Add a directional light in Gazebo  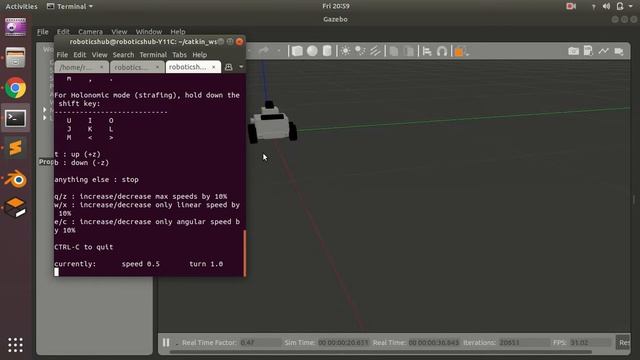[375, 51]
